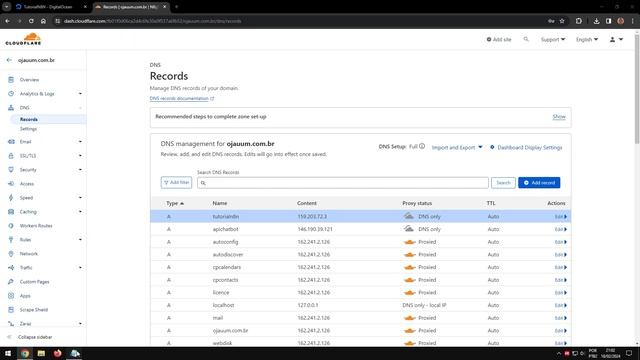Switch to the DigitalOcean browser tab
This screenshot has height=360, width=640.
click(50, 7)
